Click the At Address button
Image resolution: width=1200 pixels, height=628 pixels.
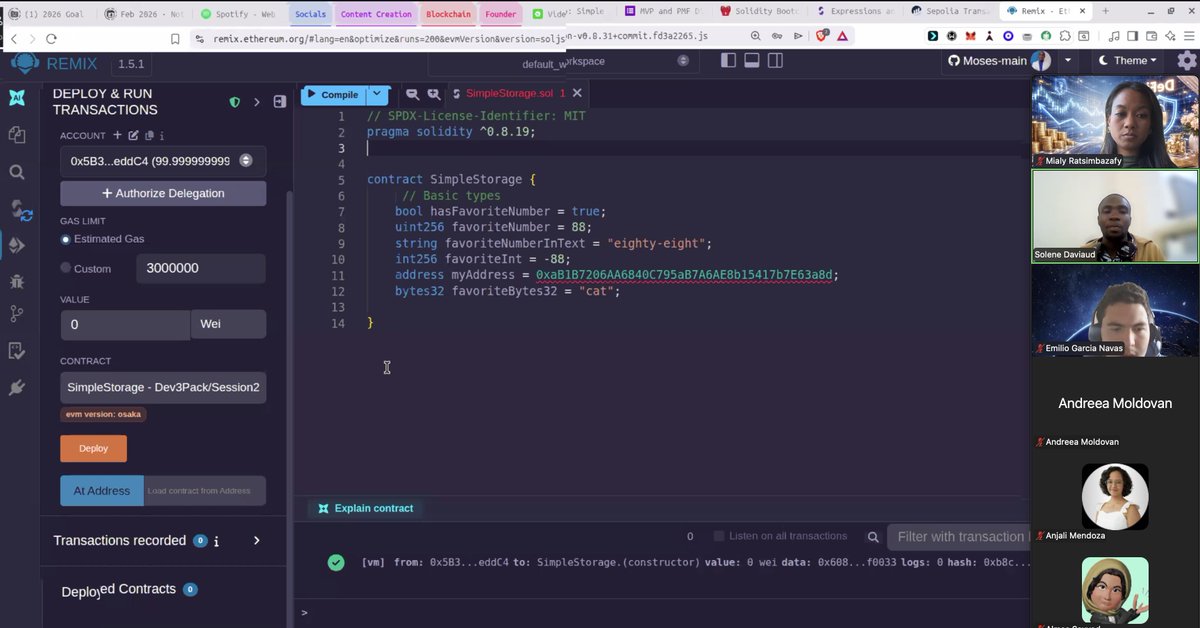point(102,491)
